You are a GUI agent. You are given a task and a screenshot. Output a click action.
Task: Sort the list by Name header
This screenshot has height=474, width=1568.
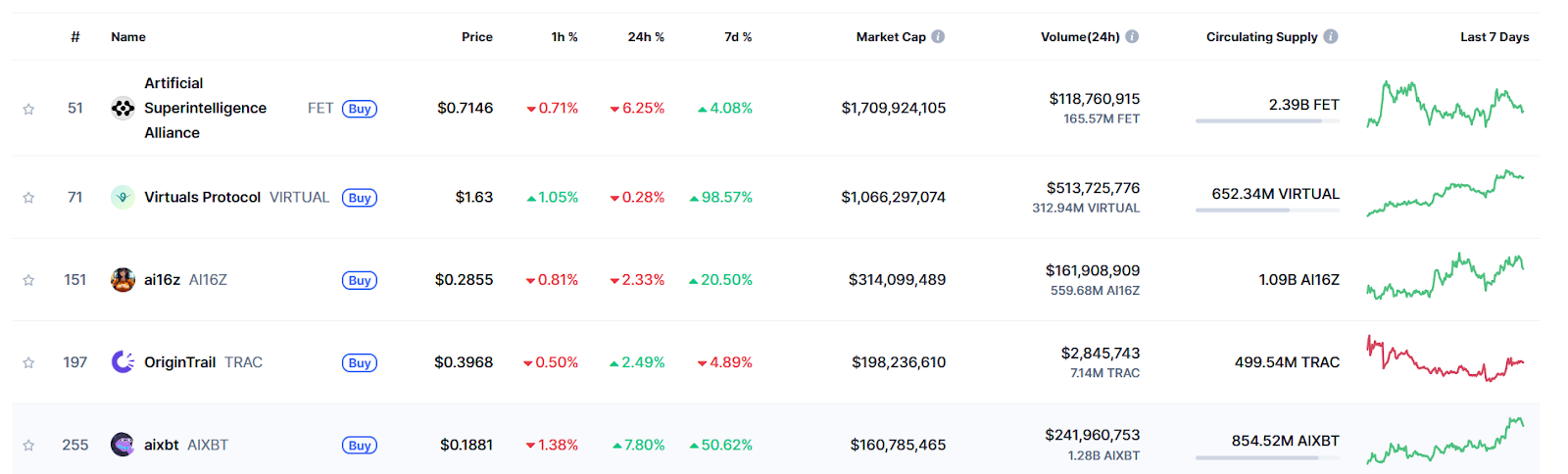pyautogui.click(x=128, y=37)
